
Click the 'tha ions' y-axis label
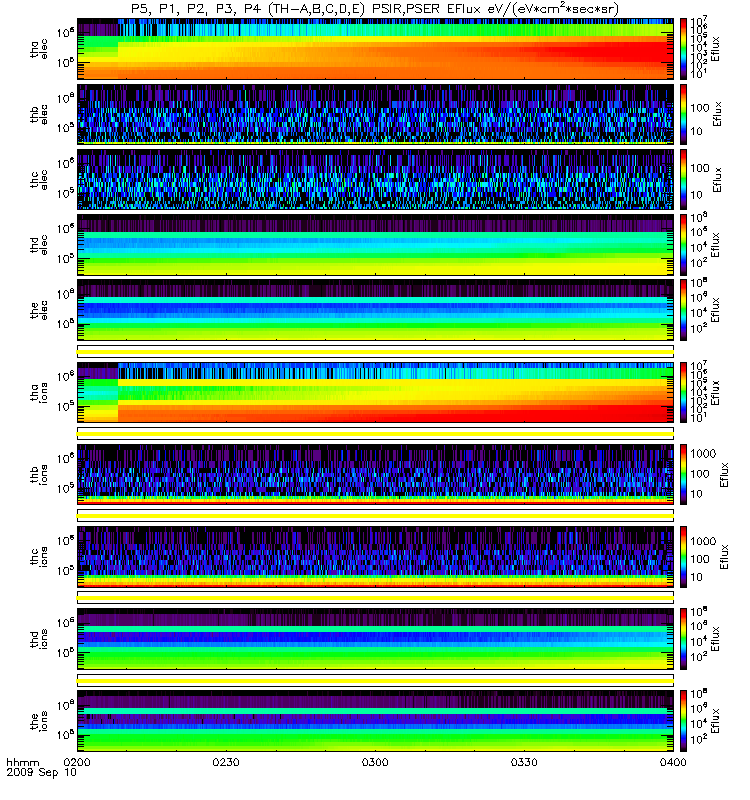39,393
